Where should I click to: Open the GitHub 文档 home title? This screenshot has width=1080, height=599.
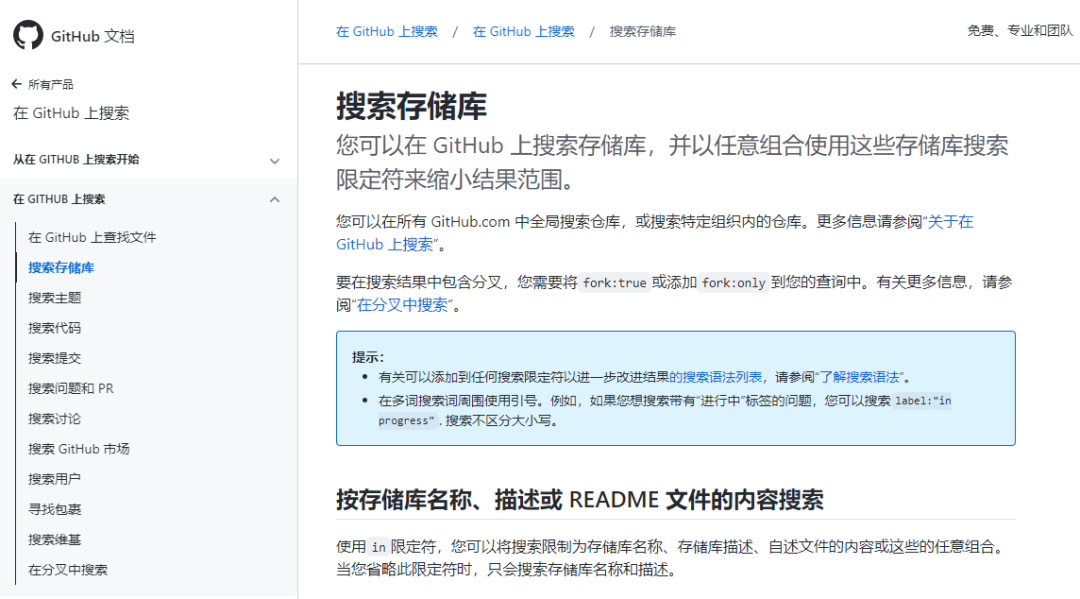click(93, 36)
